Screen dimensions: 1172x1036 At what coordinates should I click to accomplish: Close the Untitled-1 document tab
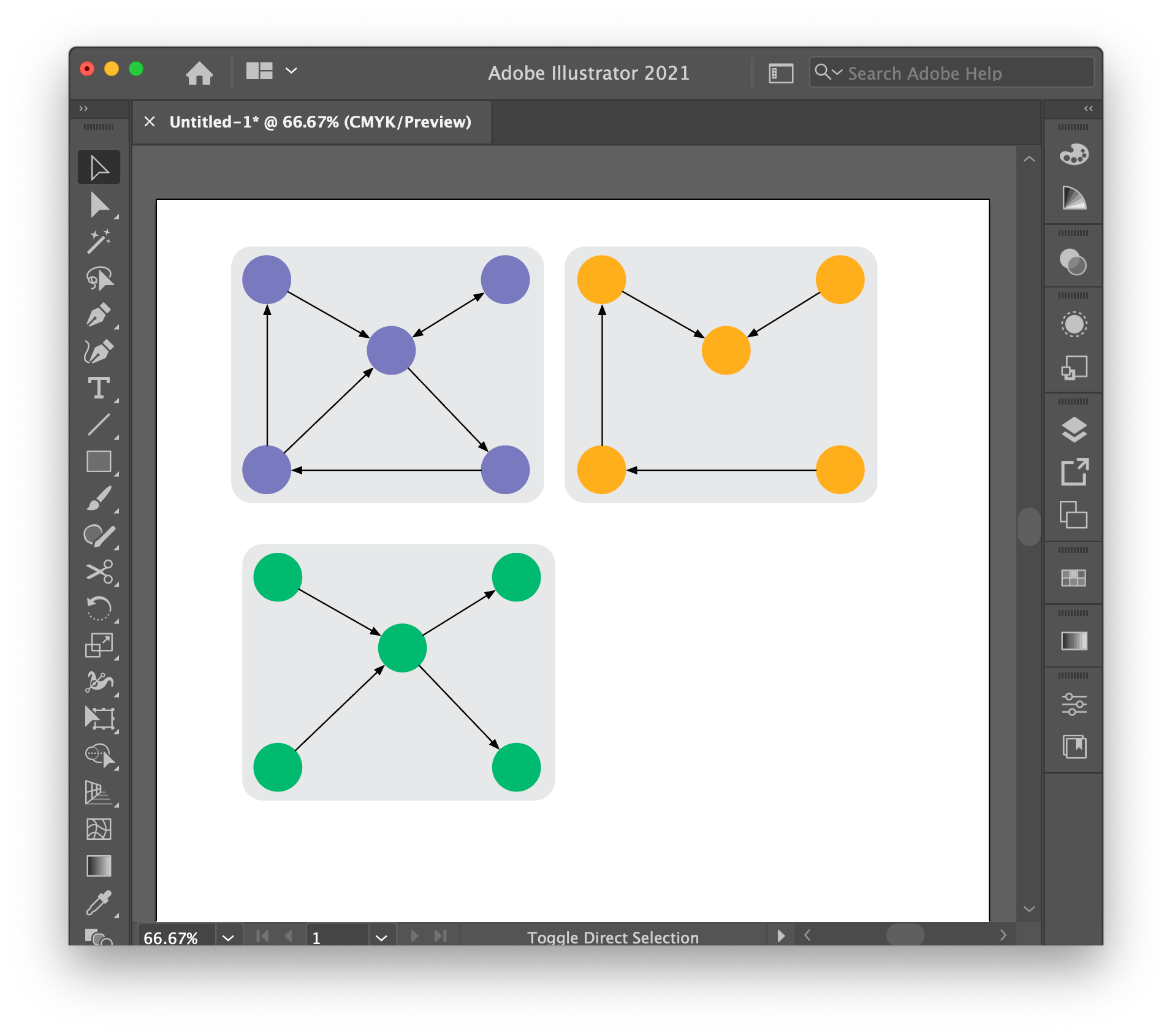tap(150, 122)
